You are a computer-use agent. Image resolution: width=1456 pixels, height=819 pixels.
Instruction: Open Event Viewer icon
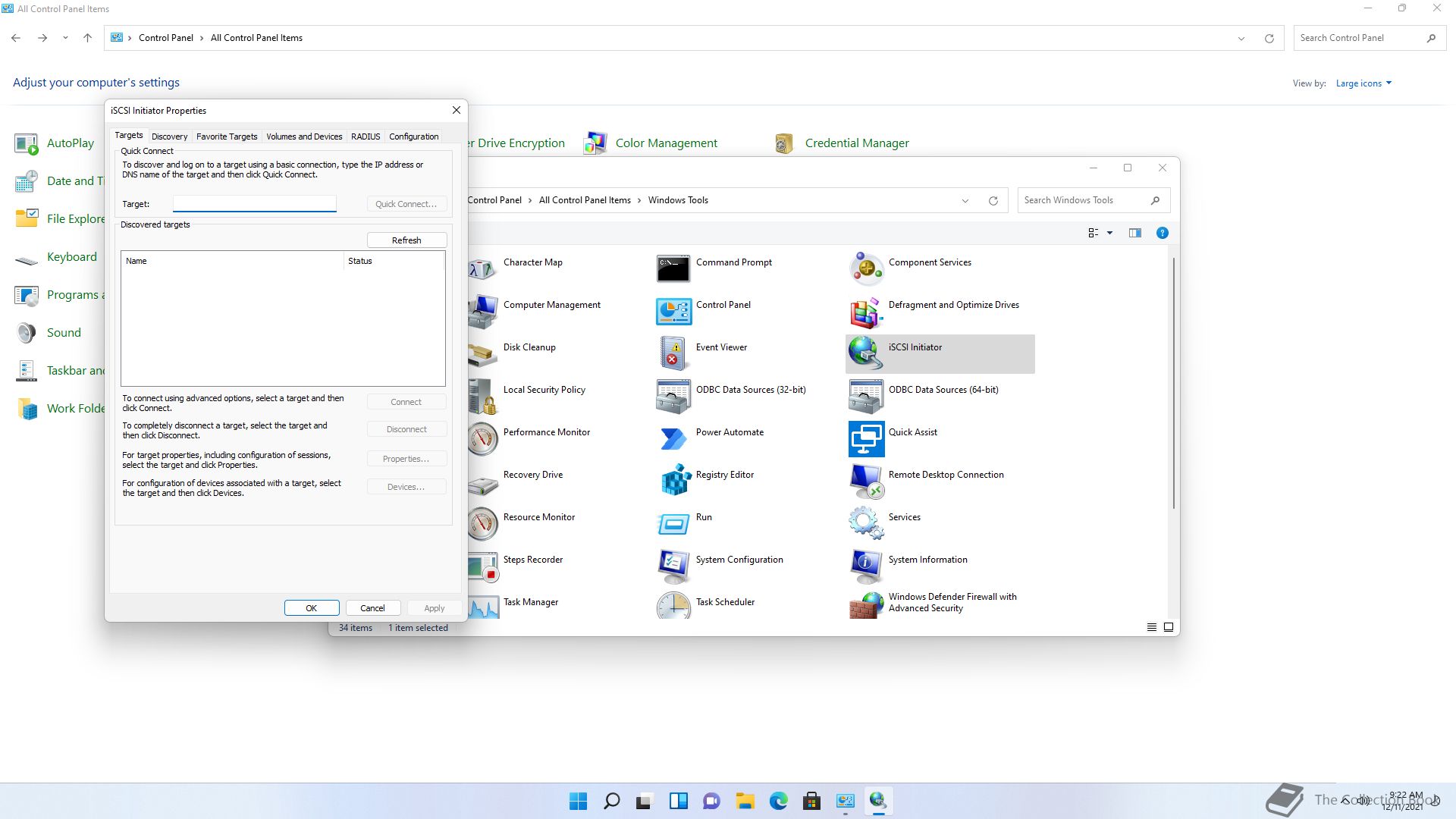click(x=673, y=353)
